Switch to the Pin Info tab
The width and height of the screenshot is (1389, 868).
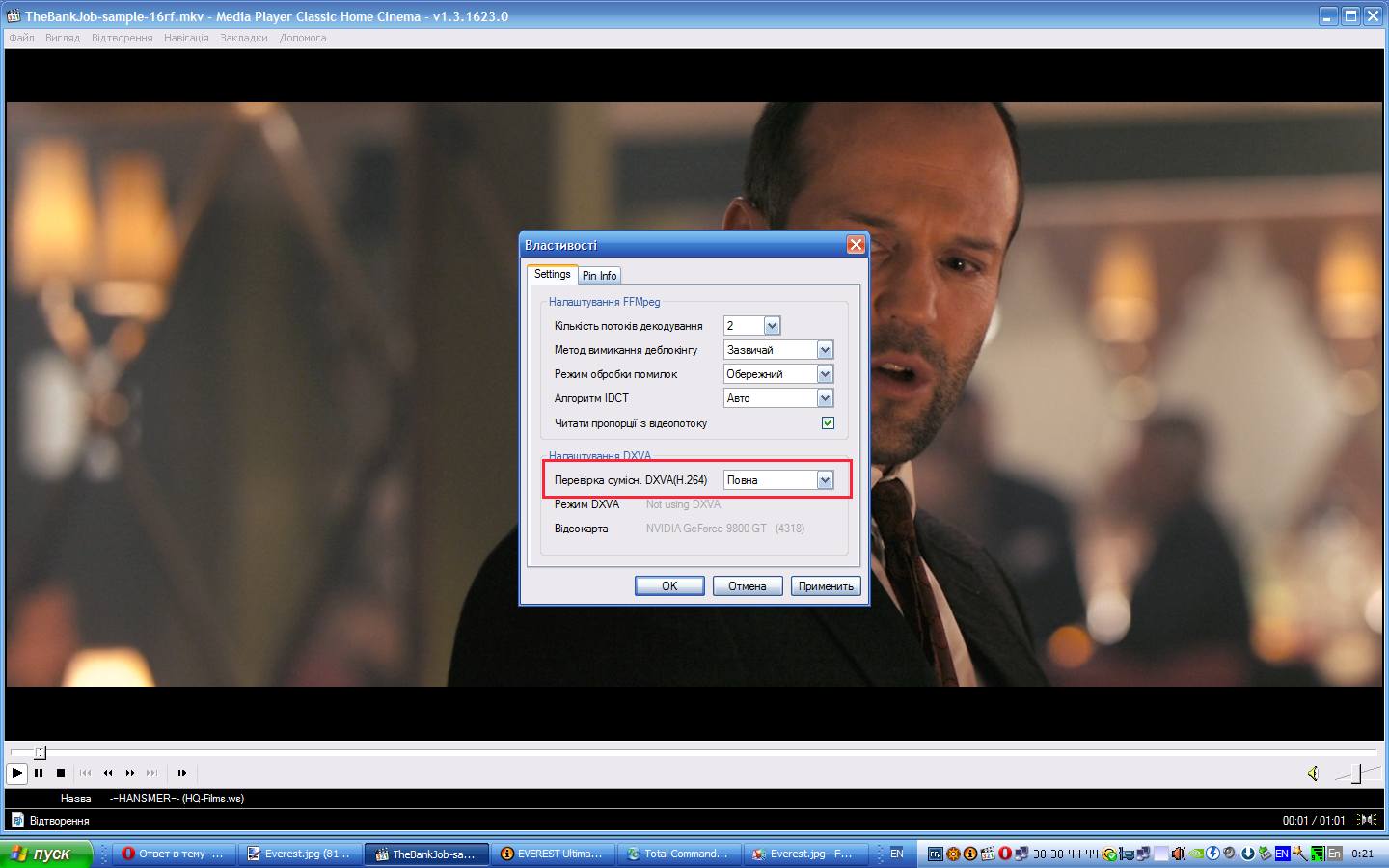(599, 276)
